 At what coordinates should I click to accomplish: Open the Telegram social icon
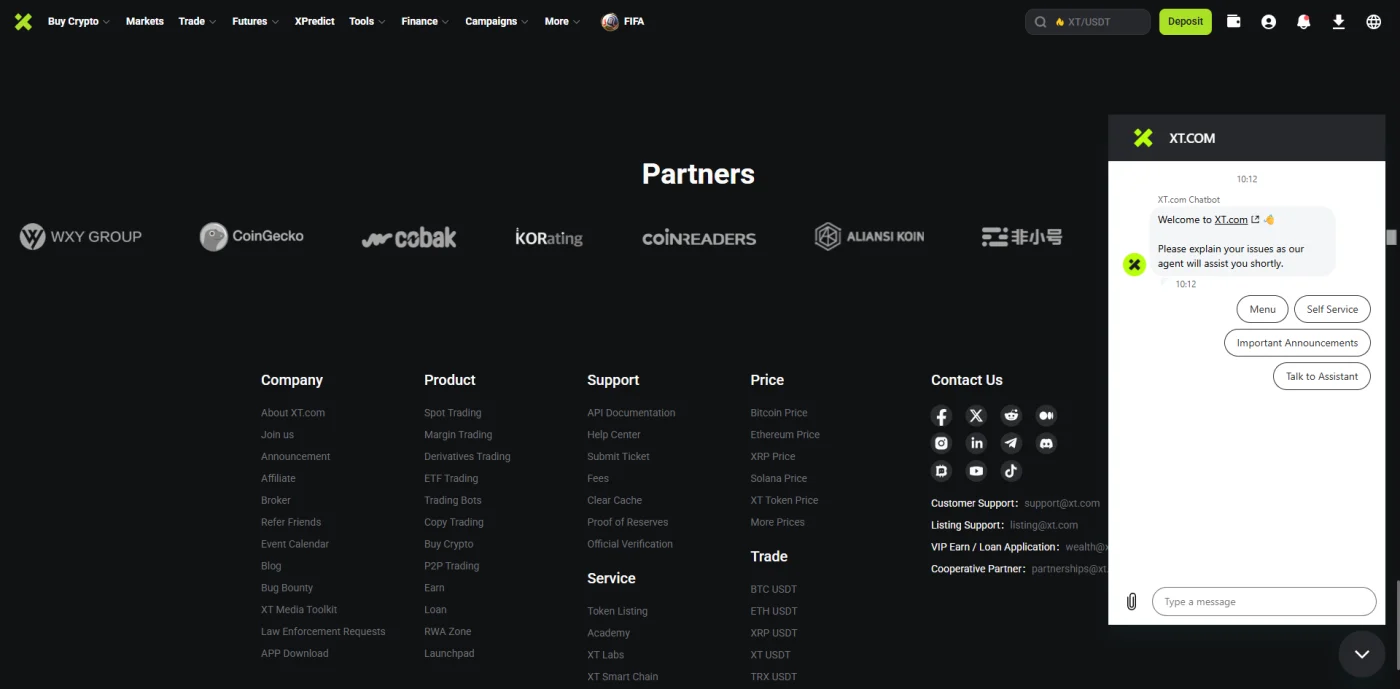1011,443
